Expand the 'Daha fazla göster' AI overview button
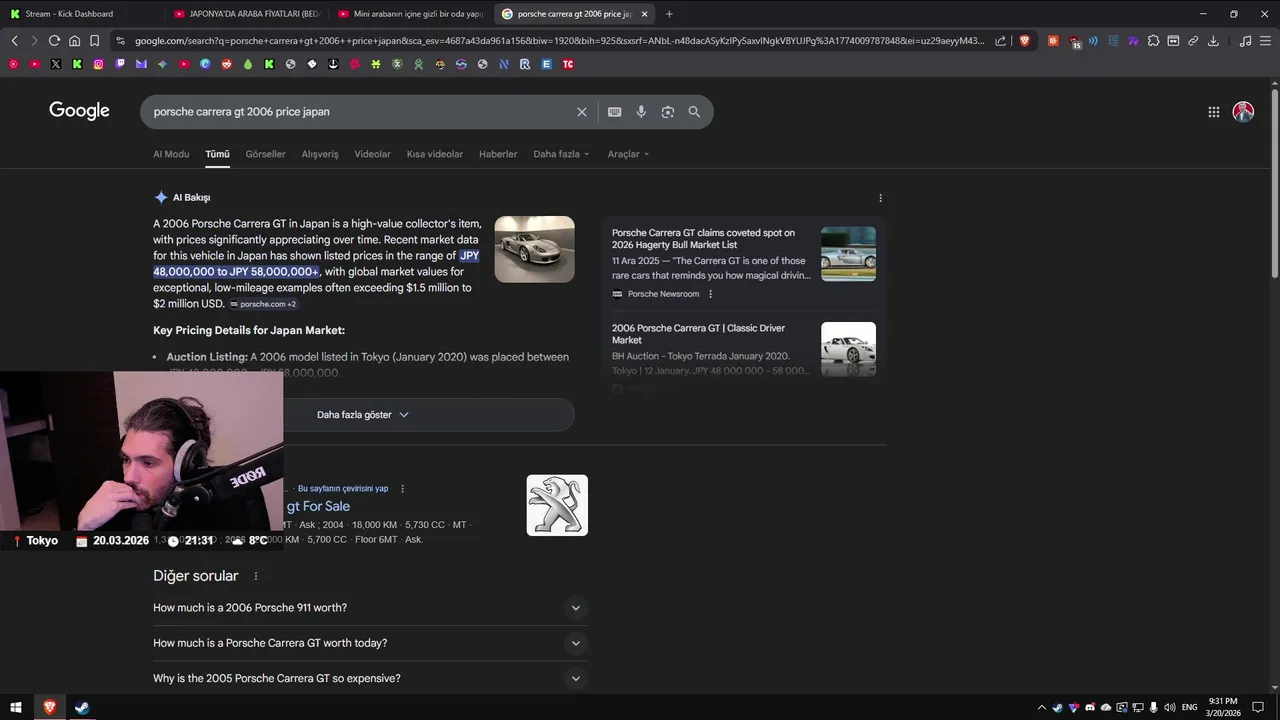The width and height of the screenshot is (1280, 720). [x=362, y=415]
